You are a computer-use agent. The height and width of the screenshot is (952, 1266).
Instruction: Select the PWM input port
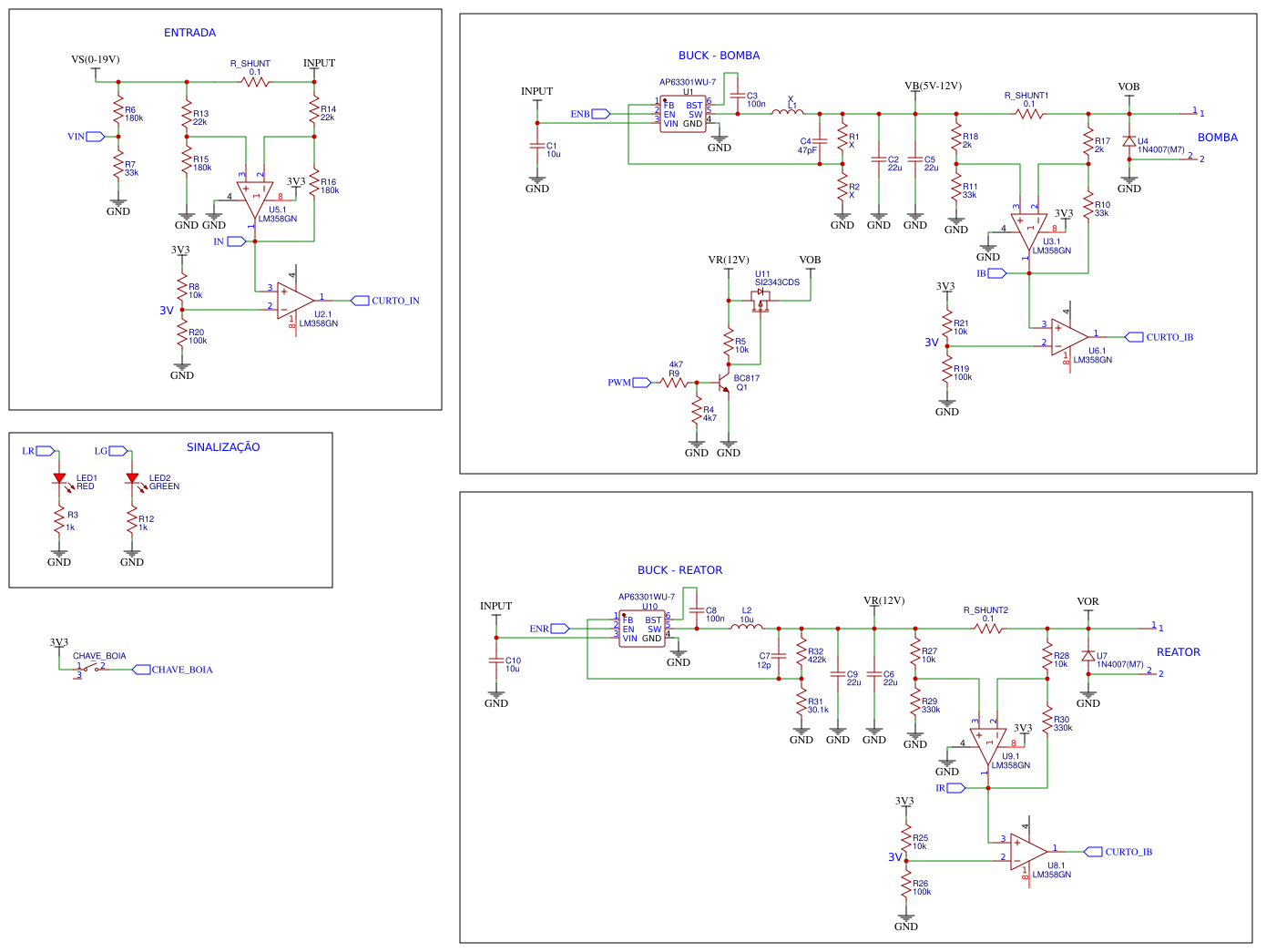(x=629, y=383)
